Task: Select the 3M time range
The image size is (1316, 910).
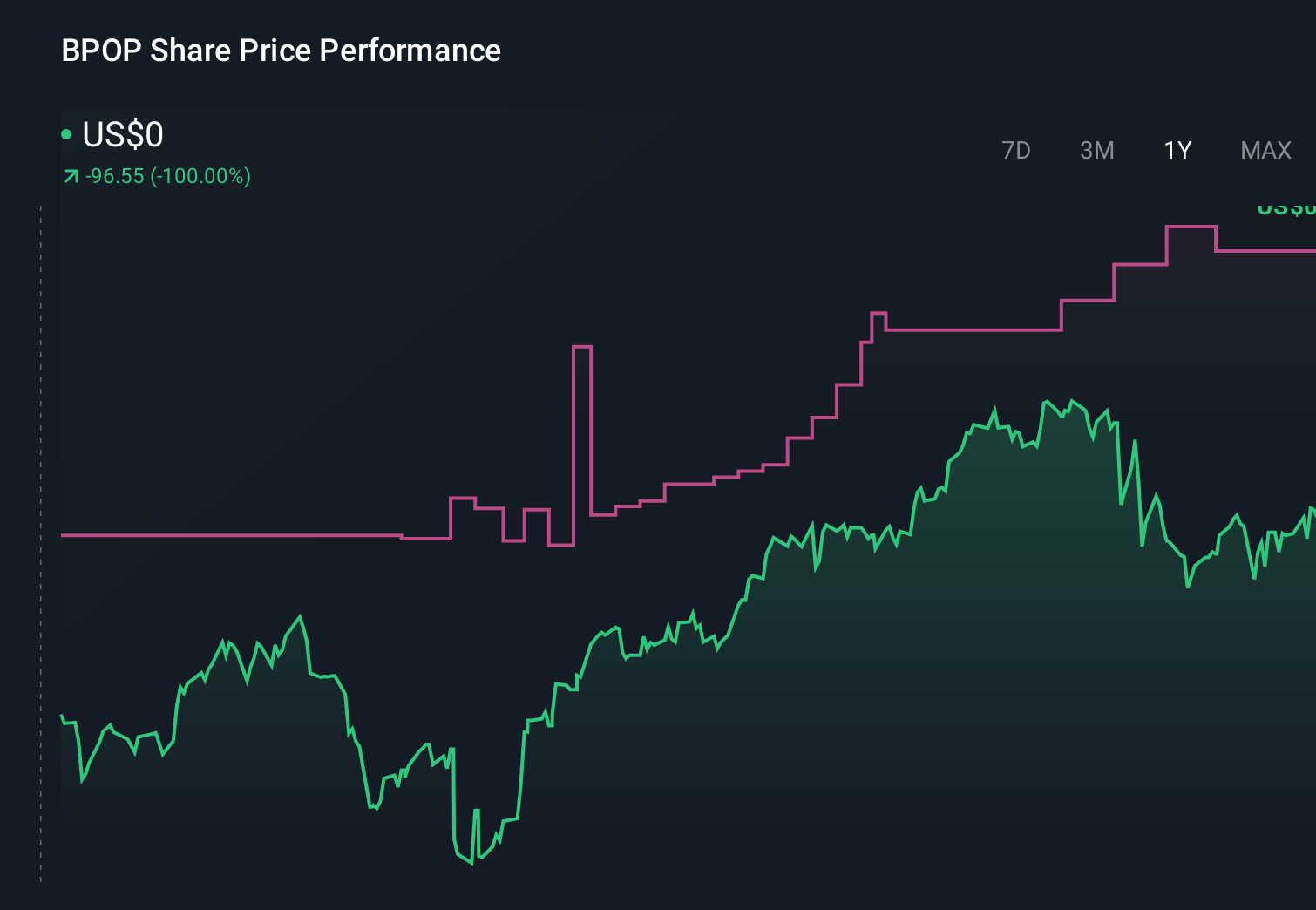Action: click(1096, 150)
